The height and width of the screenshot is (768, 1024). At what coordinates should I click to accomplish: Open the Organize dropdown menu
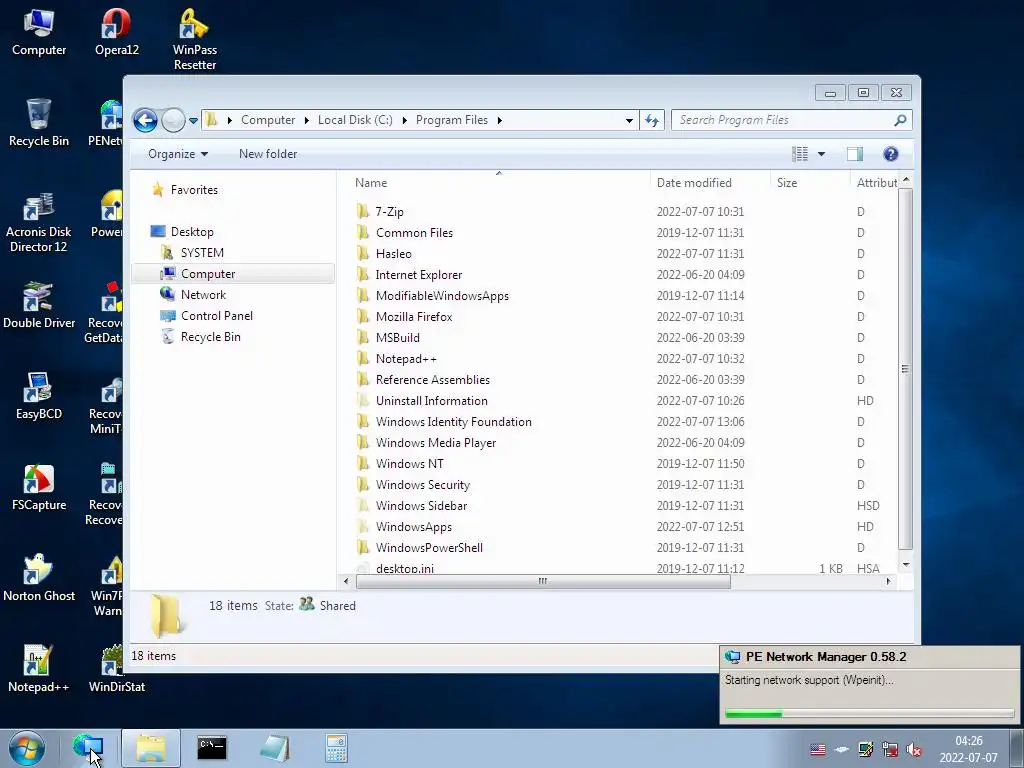pos(178,154)
